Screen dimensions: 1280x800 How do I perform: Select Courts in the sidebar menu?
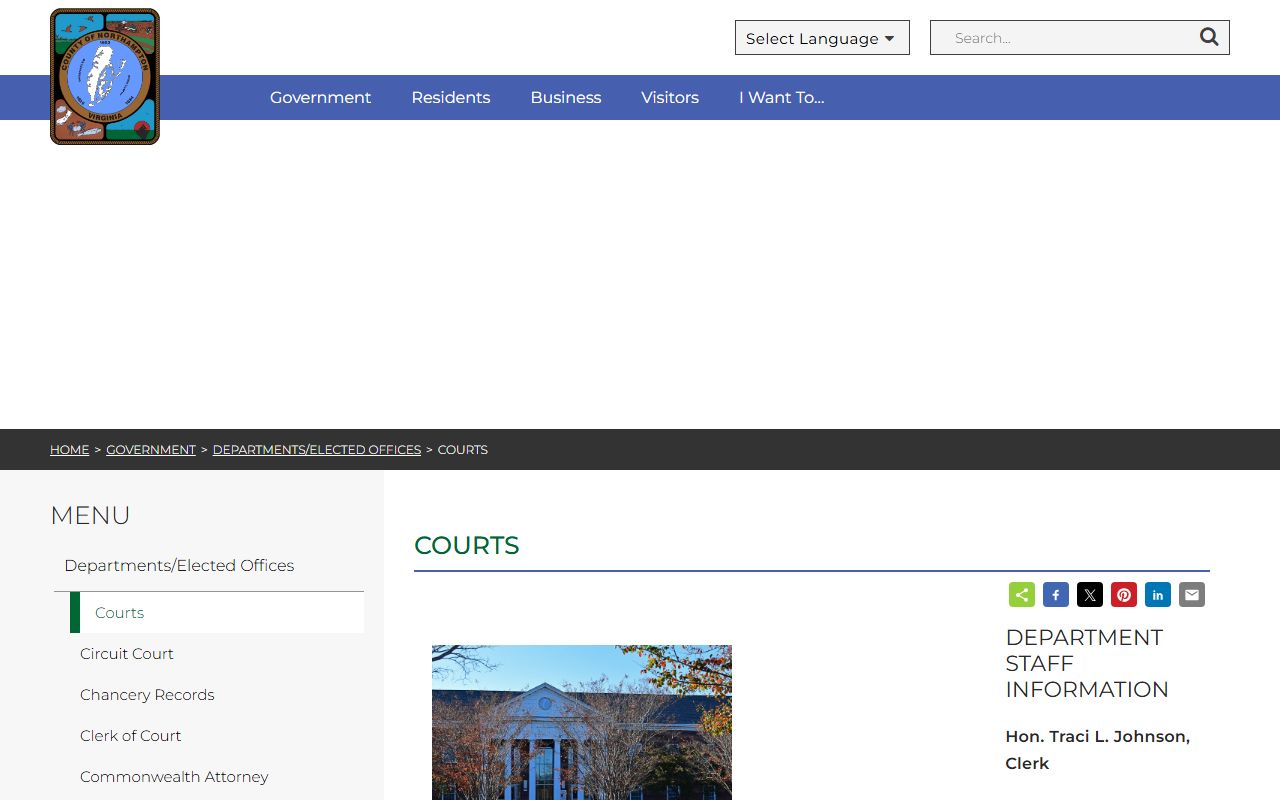[x=217, y=613]
